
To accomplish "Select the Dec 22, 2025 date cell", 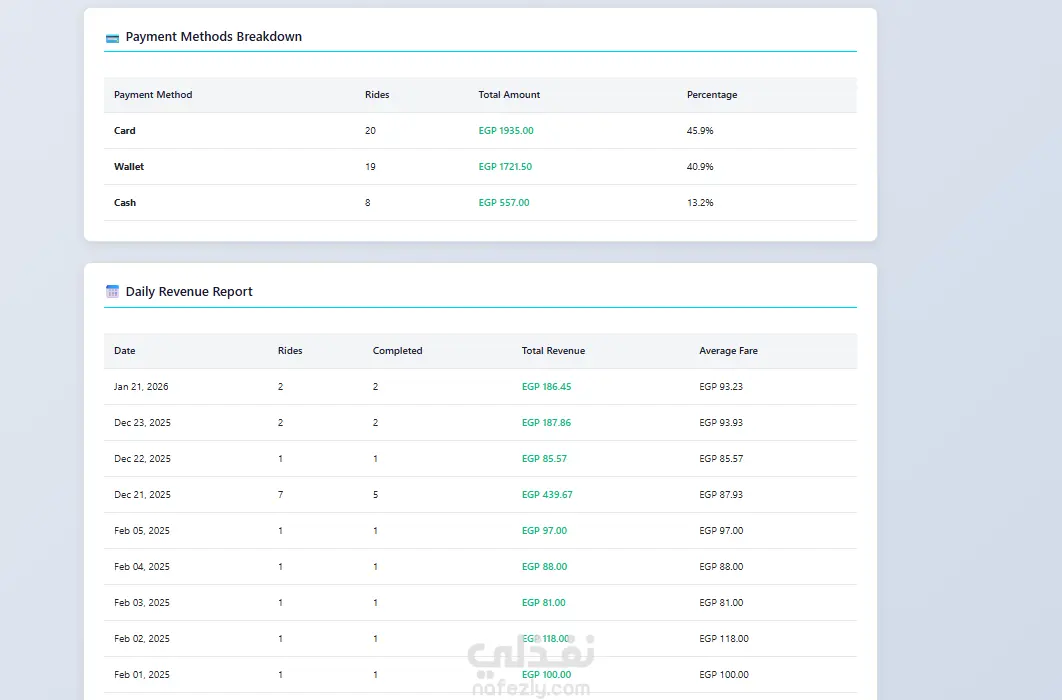I will 142,458.
